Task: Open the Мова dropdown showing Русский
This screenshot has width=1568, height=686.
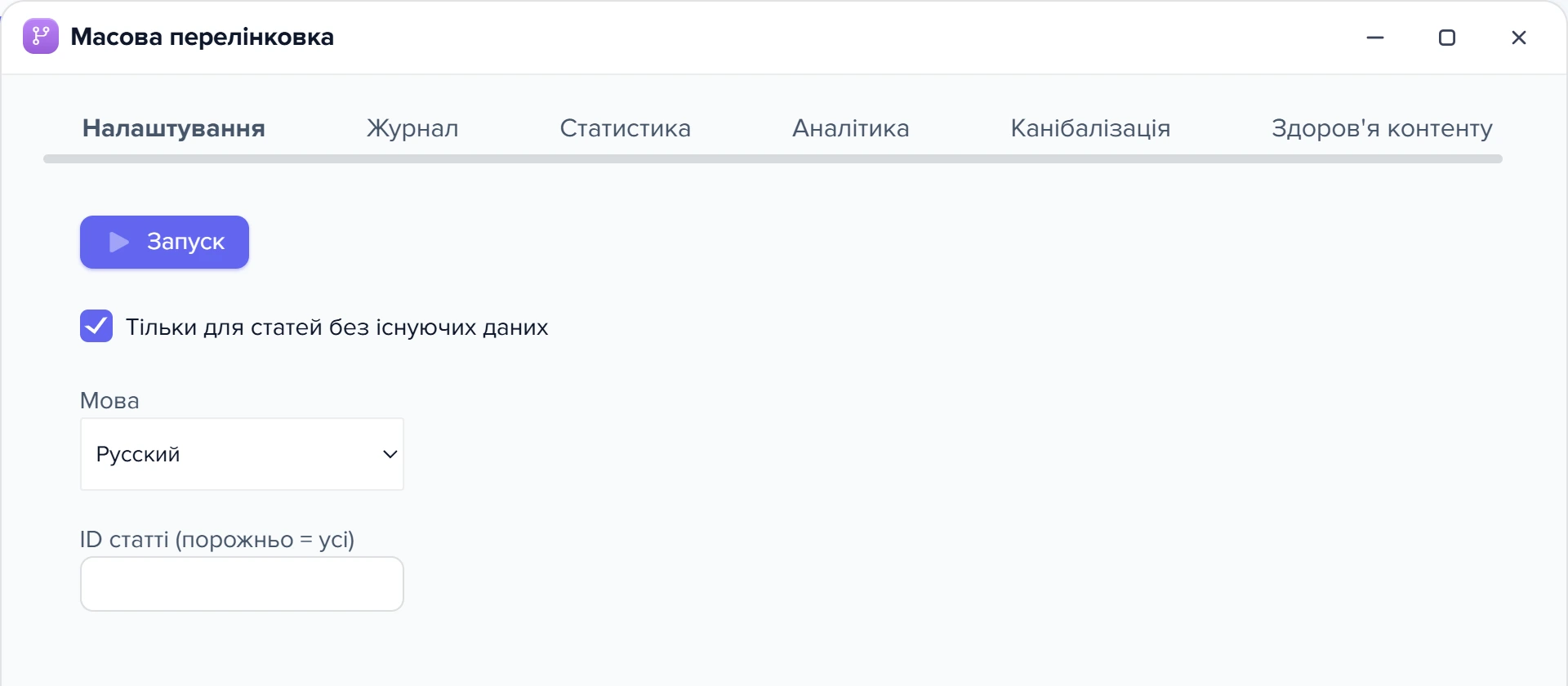Action: pos(242,454)
